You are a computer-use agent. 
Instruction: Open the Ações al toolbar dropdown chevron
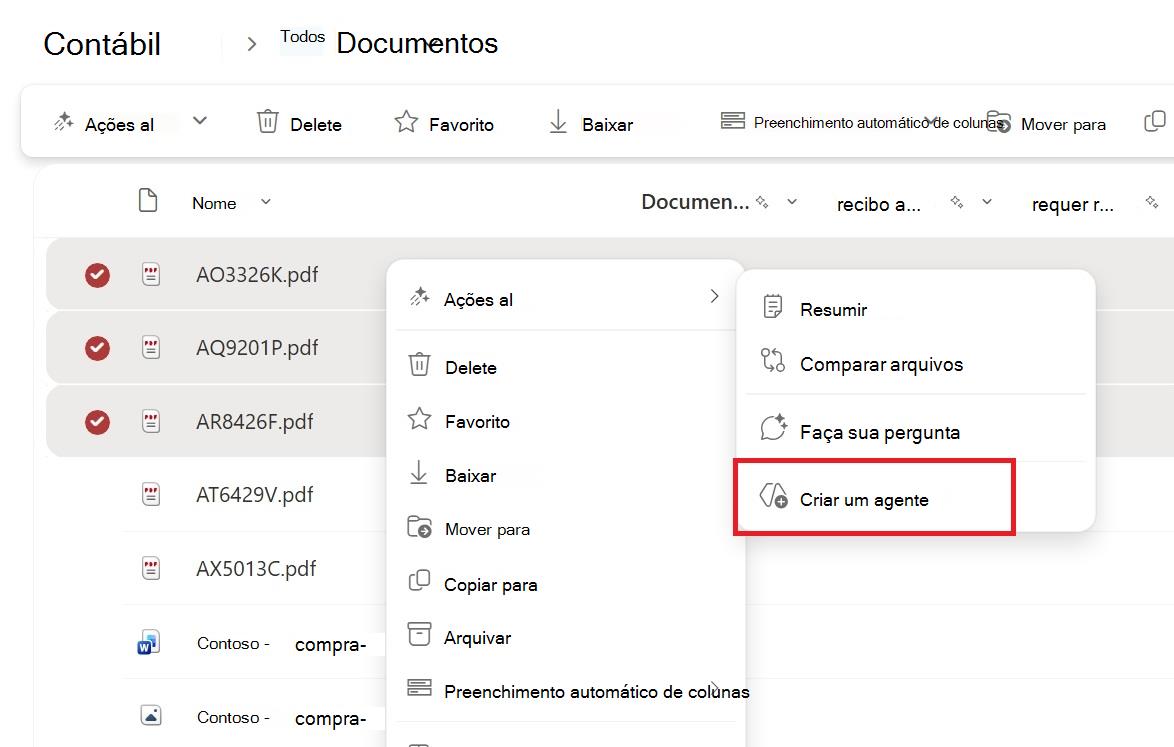[x=199, y=121]
